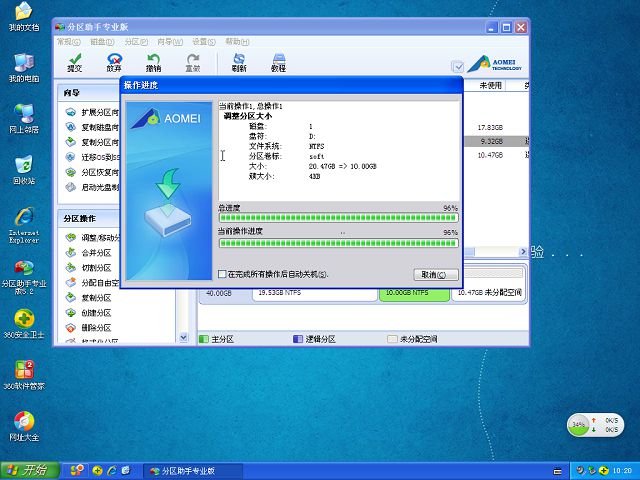Image resolution: width=640 pixels, height=480 pixels.
Task: Launch 分区助手专业版5.2 desktop icon
Action: point(24,277)
